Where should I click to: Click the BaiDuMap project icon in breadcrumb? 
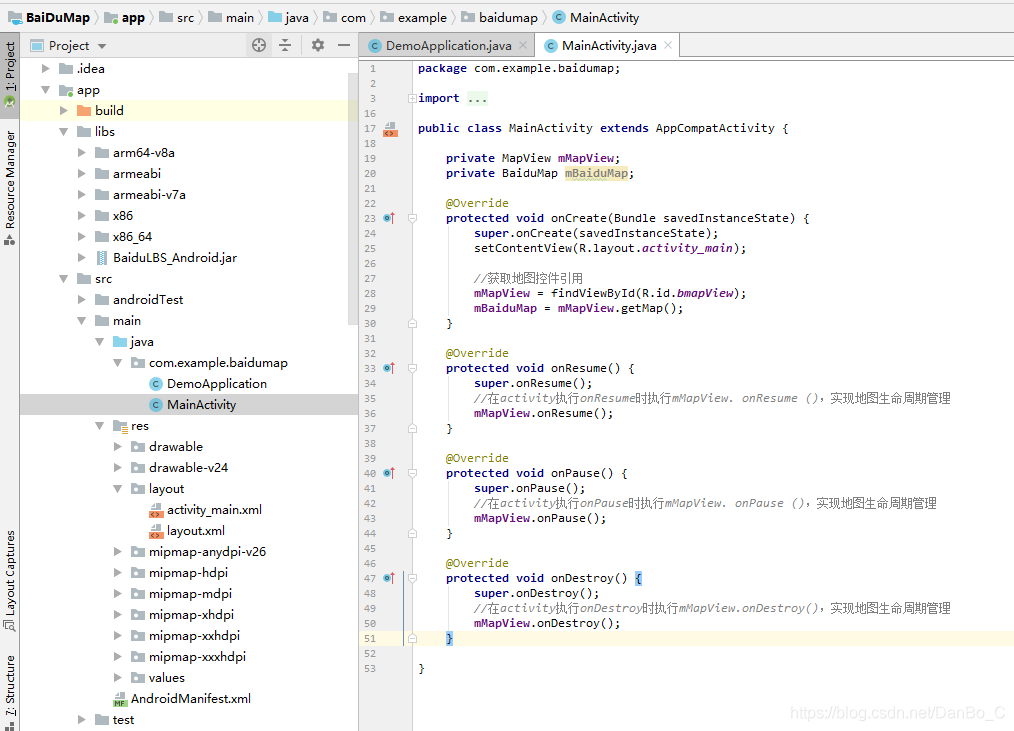[15, 17]
